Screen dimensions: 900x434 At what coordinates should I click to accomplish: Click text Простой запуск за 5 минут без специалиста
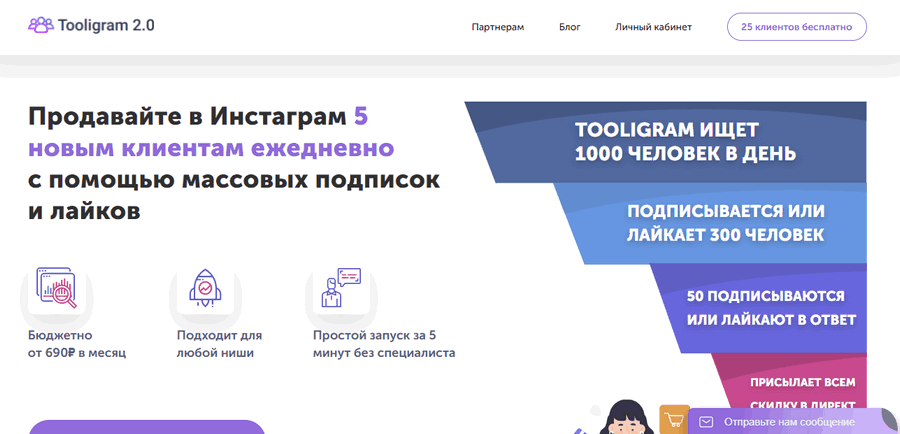(384, 344)
